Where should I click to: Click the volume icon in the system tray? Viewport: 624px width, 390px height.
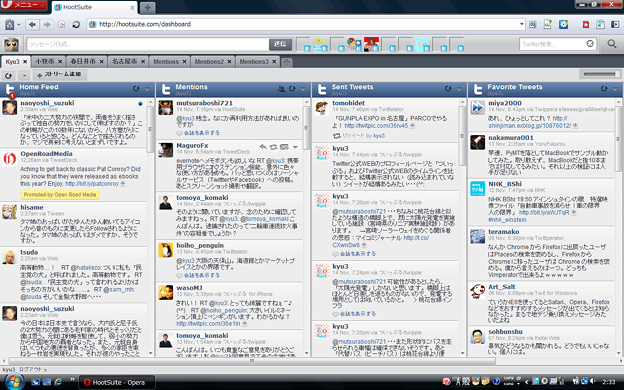[593, 381]
